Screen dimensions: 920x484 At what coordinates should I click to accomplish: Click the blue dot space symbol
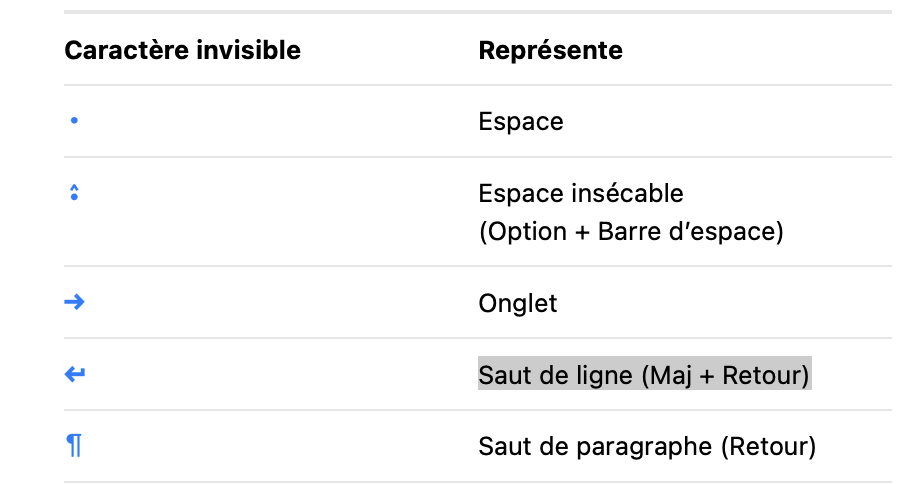point(74,121)
